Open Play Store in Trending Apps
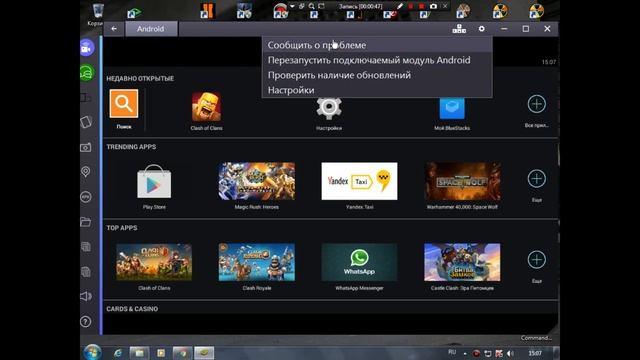This screenshot has height=360, width=640. [154, 182]
